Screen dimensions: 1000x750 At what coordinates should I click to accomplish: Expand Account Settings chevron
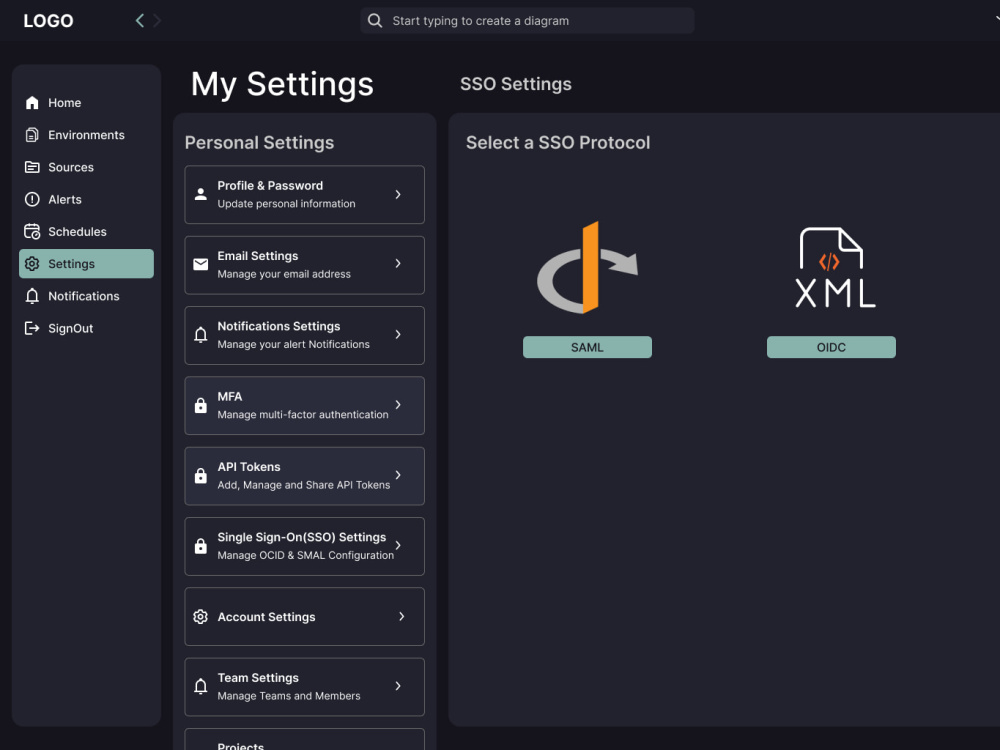(x=402, y=617)
